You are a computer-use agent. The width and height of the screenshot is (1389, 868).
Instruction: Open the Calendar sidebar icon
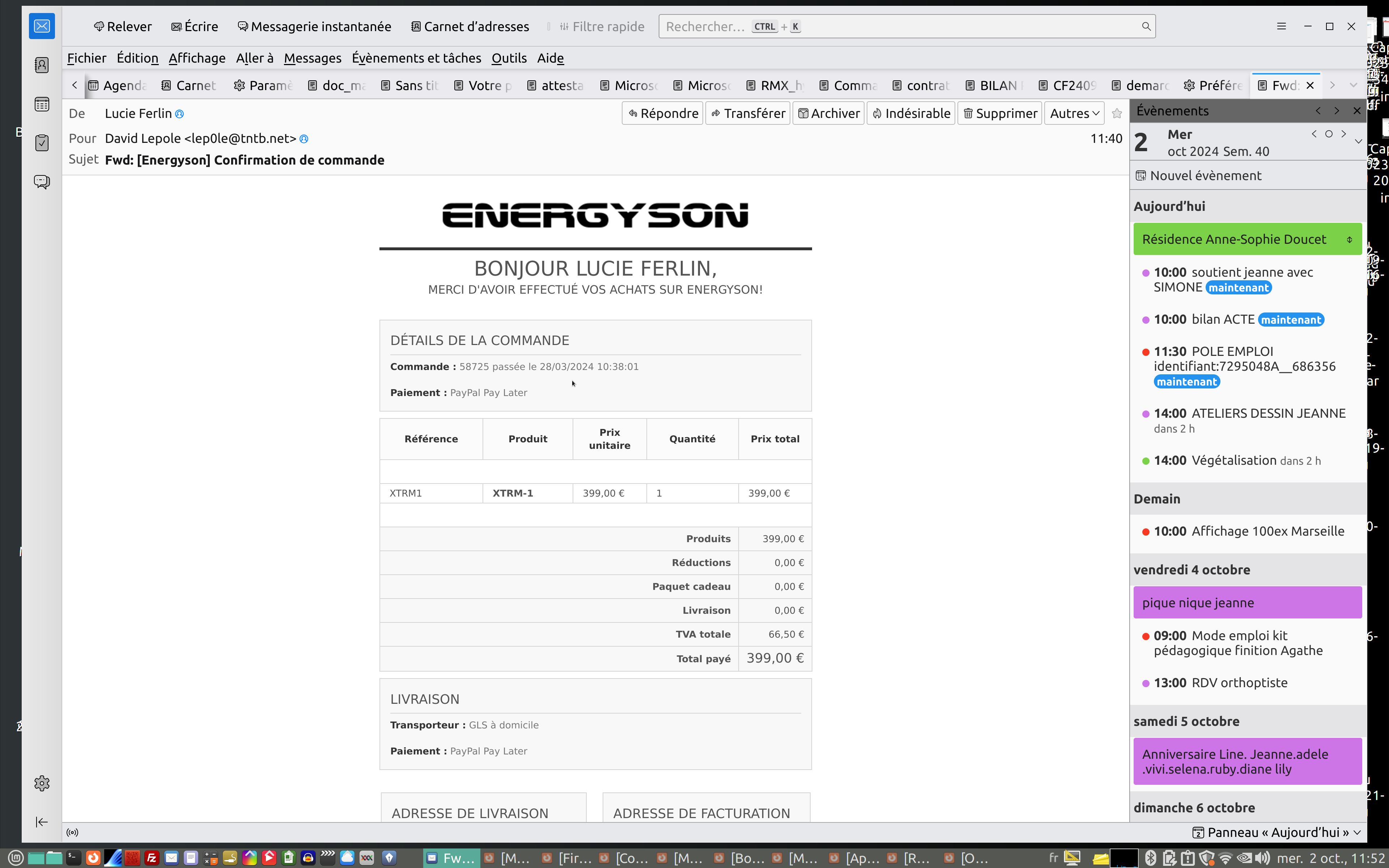point(42,104)
